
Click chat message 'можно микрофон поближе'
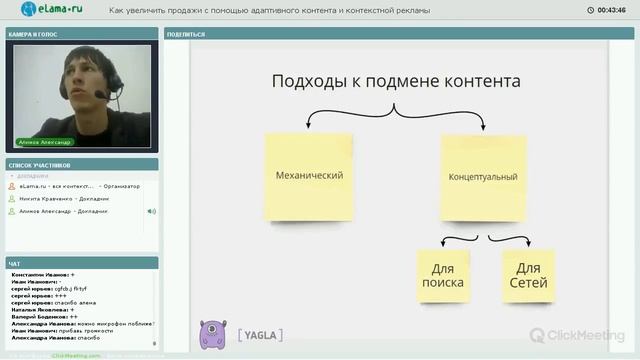[x=83, y=324]
